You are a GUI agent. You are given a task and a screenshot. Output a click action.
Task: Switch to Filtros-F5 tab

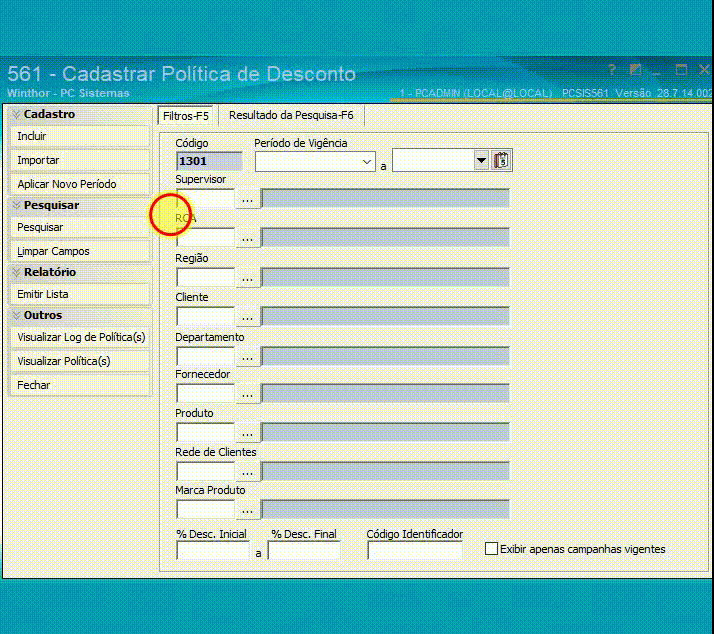186,116
